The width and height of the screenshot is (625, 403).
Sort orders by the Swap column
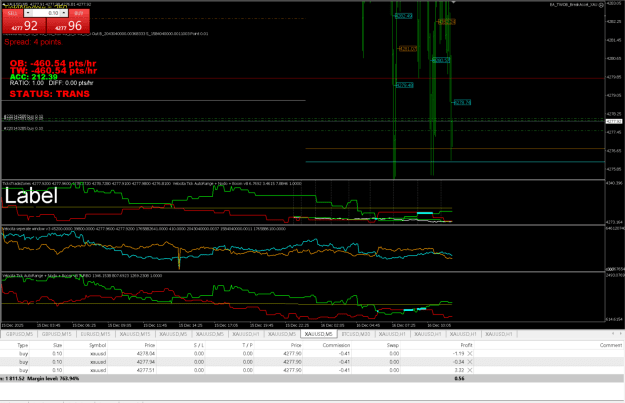[x=394, y=345]
